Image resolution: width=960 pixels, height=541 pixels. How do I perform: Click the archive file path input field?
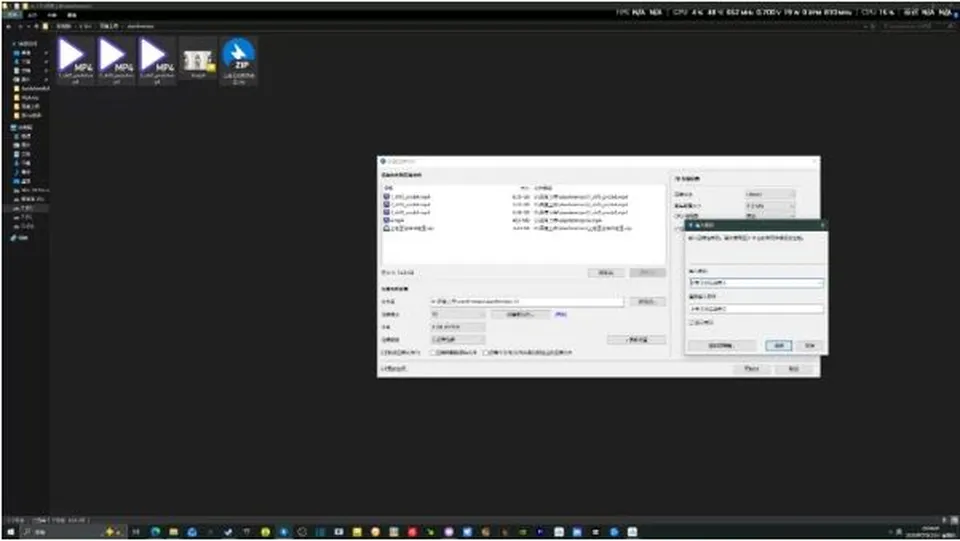(x=527, y=302)
